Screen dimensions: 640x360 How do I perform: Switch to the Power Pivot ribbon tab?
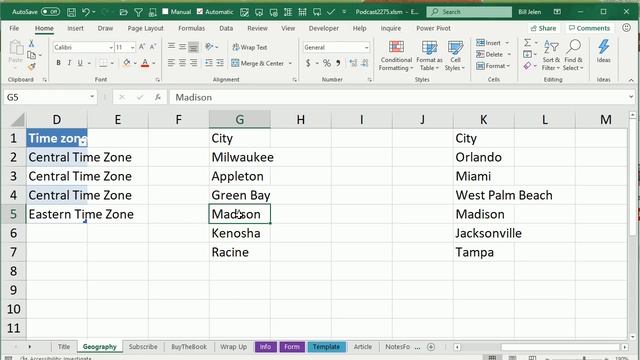(433, 28)
